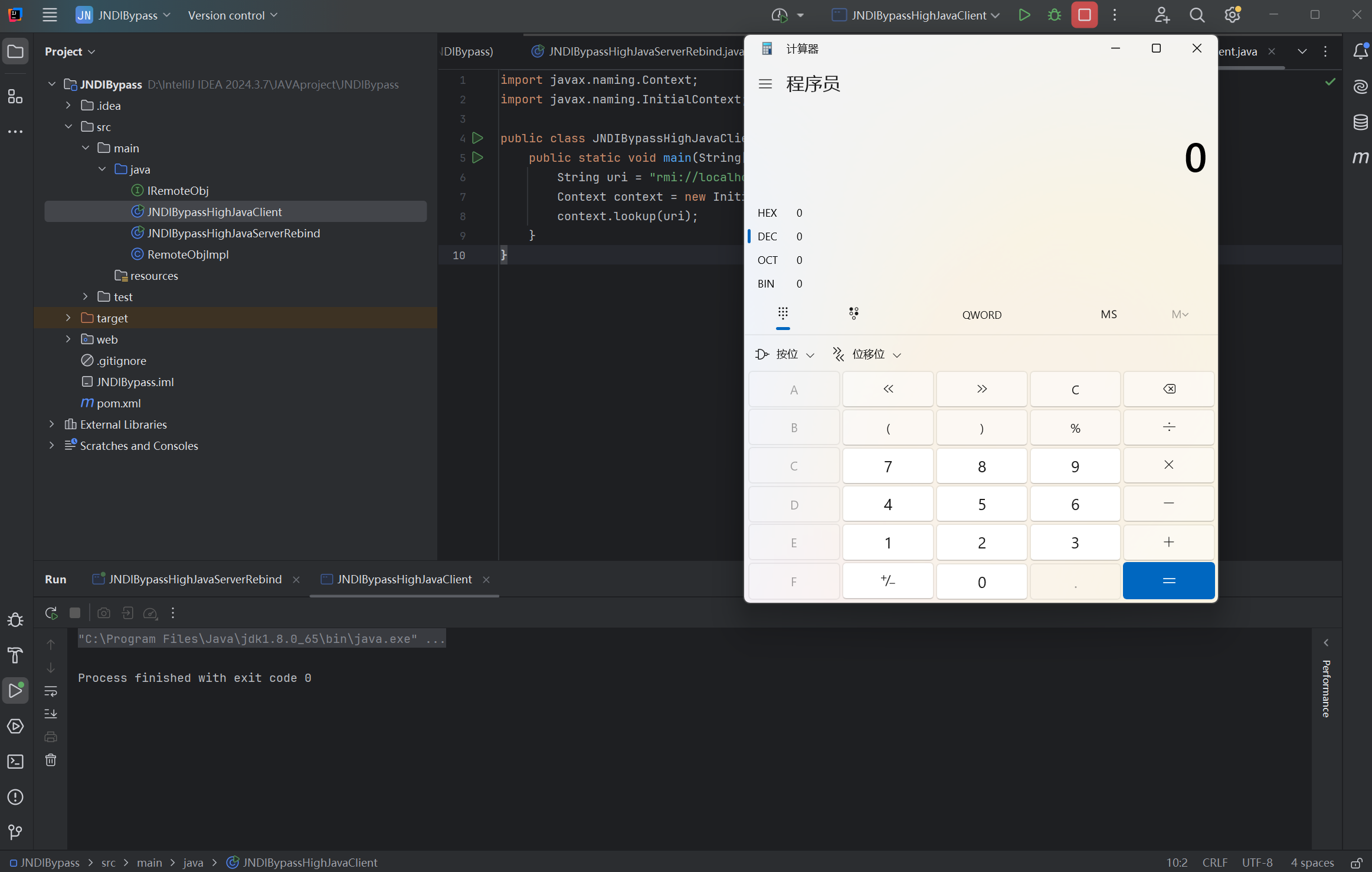This screenshot has width=1372, height=872.
Task: Click the calculator divide button
Action: click(1168, 427)
